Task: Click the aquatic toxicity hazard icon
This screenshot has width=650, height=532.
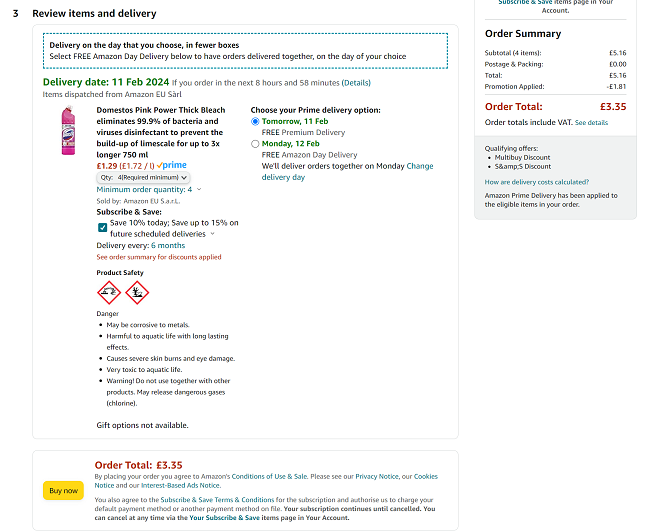Action: pos(136,292)
